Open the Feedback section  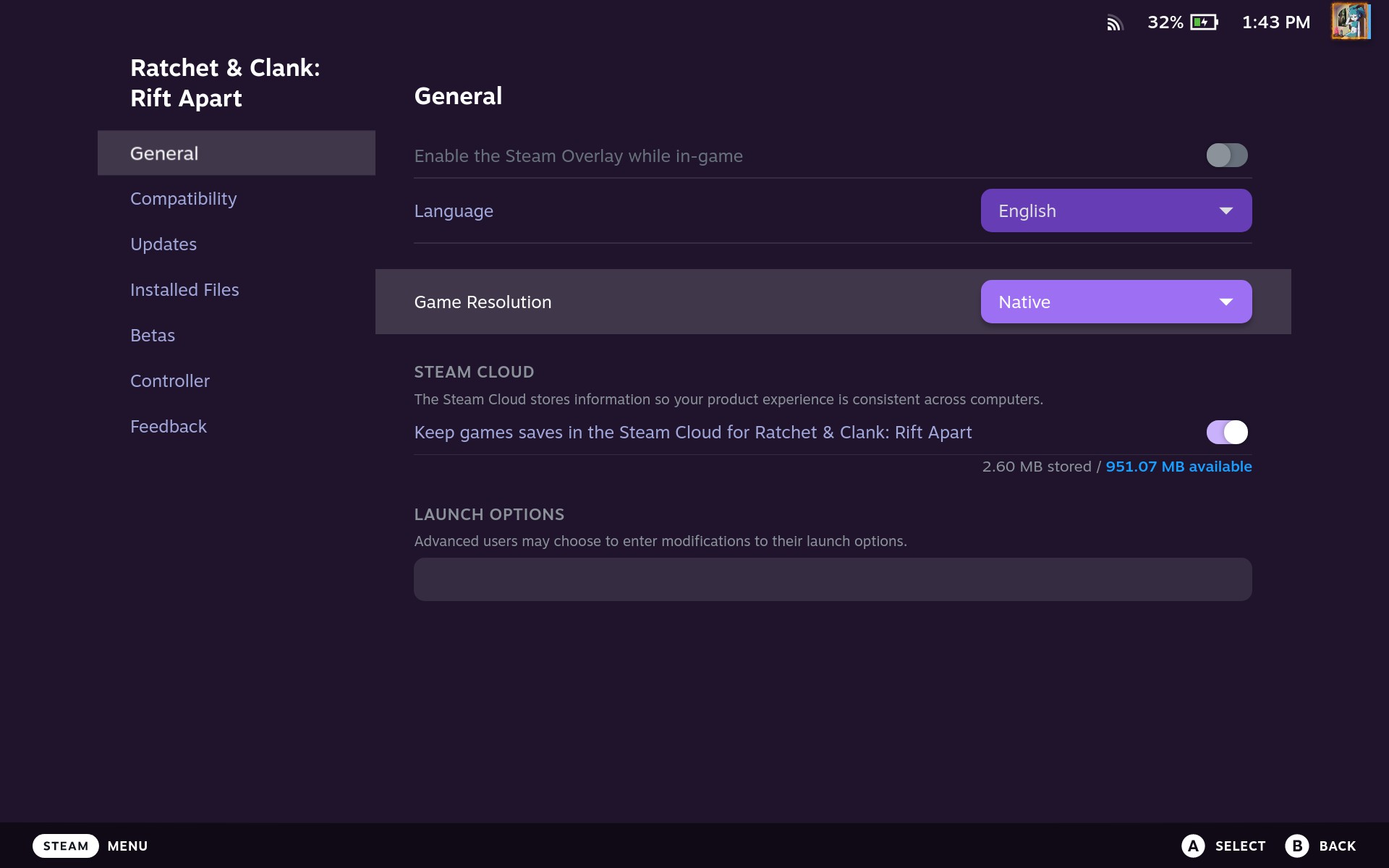[236, 426]
